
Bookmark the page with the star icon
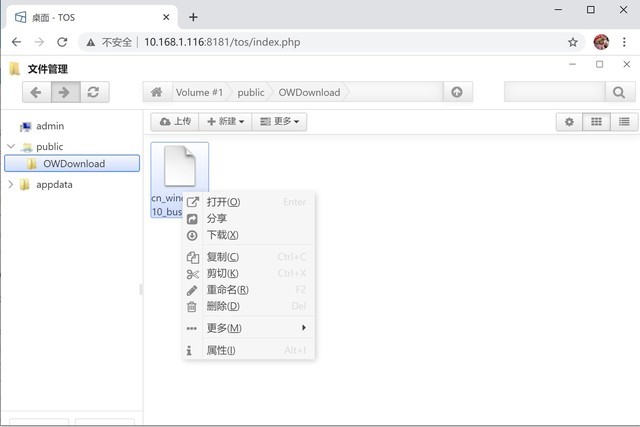tap(573, 42)
